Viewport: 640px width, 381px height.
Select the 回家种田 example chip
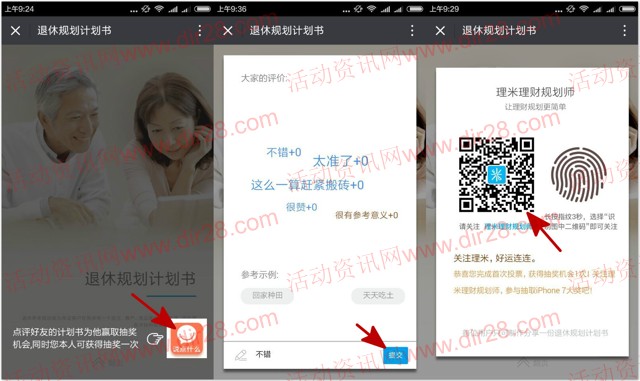[267, 295]
